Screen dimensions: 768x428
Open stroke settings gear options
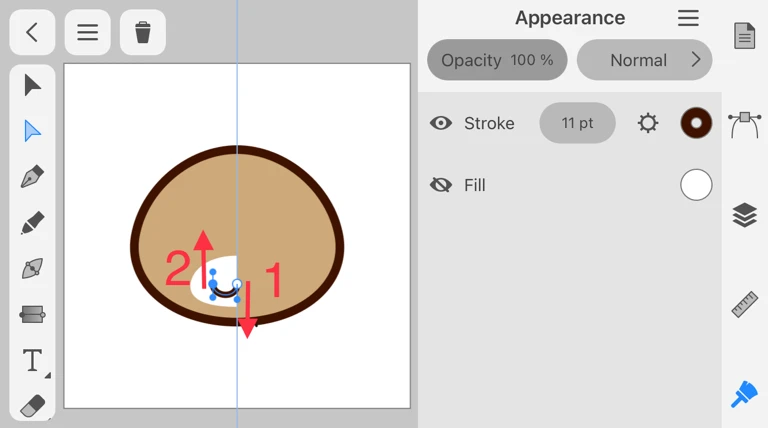(648, 123)
